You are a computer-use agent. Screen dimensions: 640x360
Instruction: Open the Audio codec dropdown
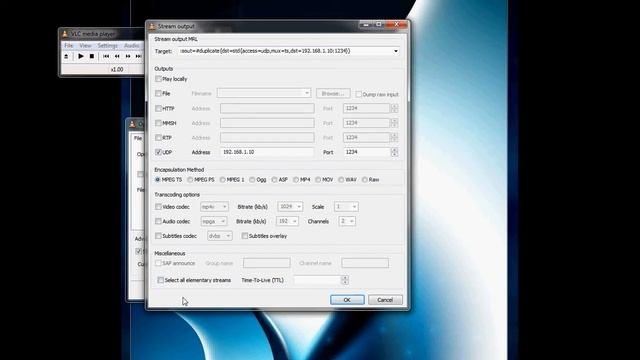click(x=213, y=221)
